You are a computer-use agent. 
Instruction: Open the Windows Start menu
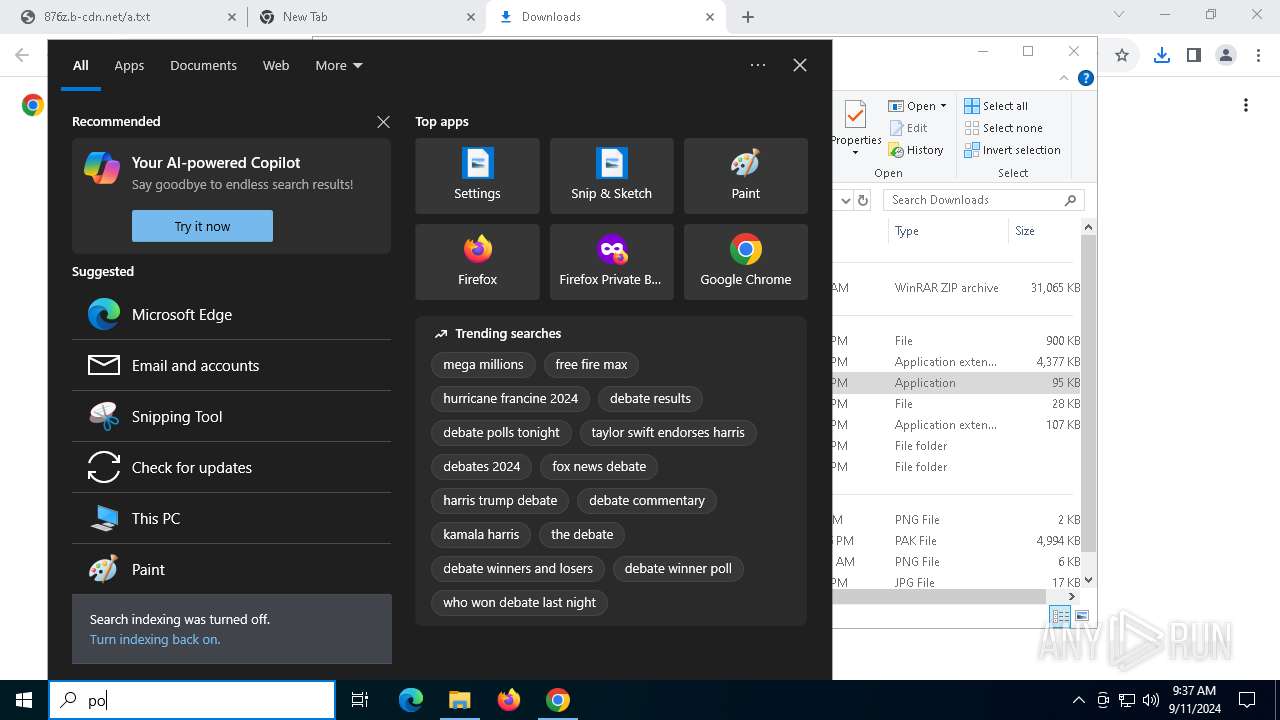[24, 700]
